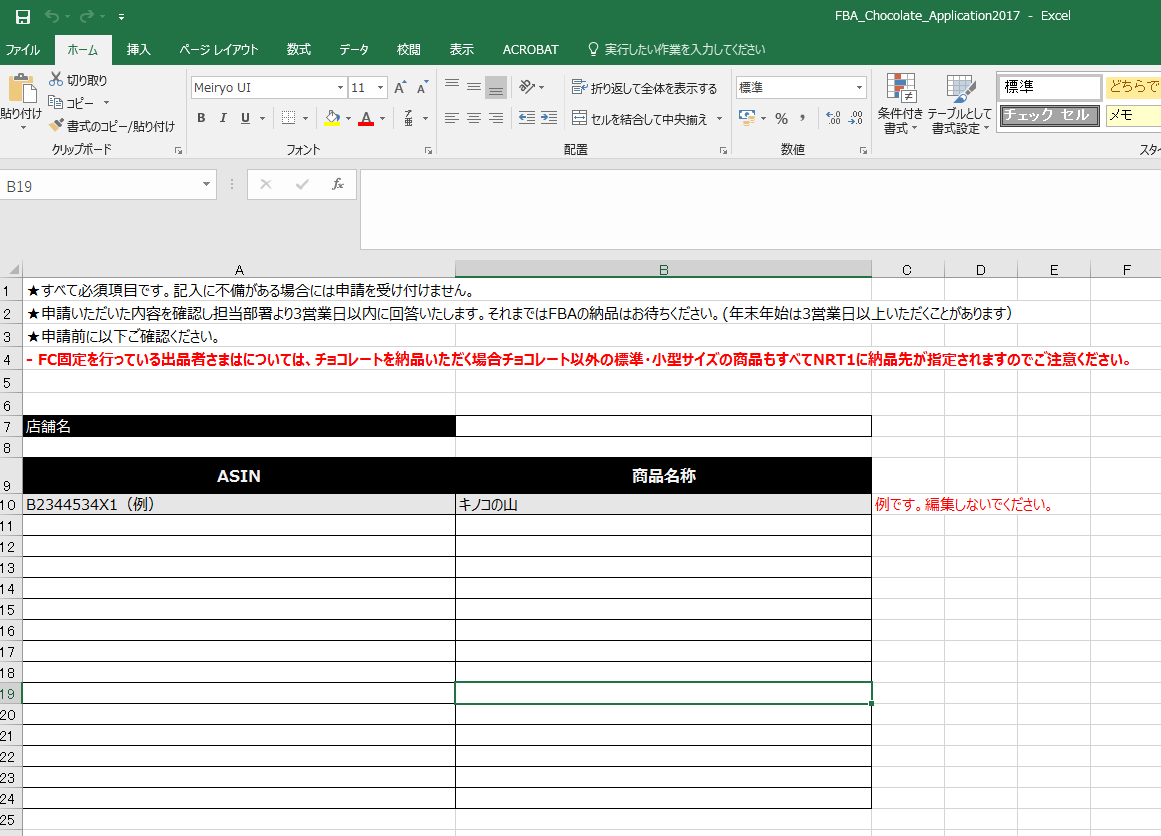
Task: Expand the number format dropdown showing 標準
Action: [859, 88]
